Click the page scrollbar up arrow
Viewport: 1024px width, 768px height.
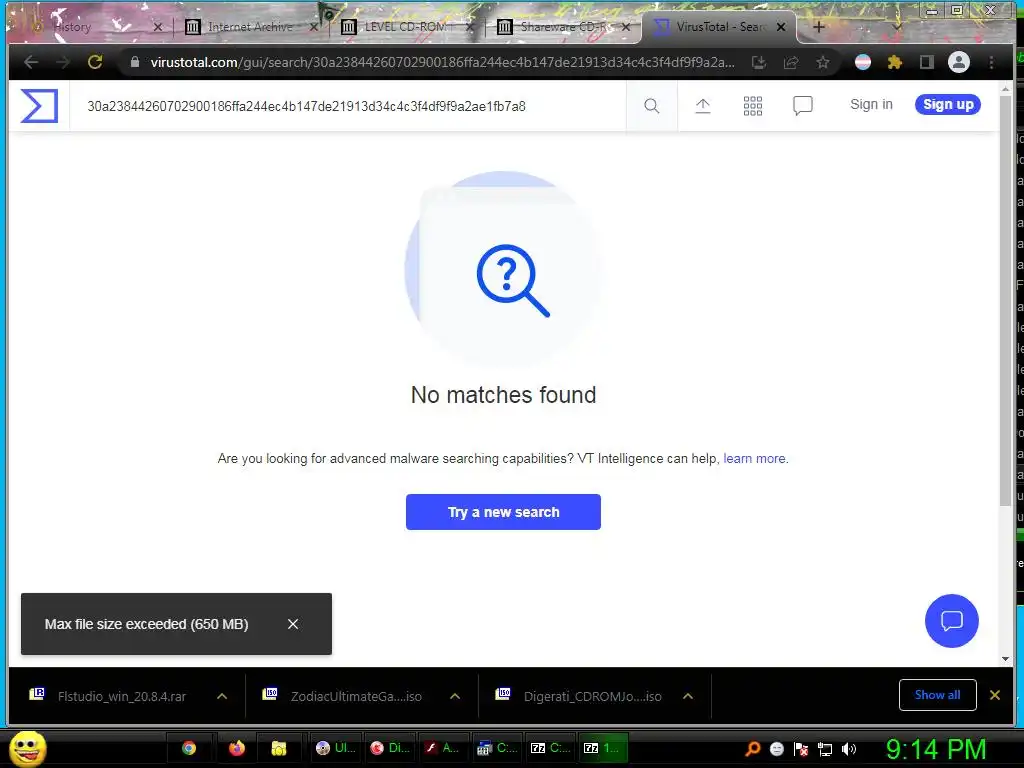coord(1006,89)
